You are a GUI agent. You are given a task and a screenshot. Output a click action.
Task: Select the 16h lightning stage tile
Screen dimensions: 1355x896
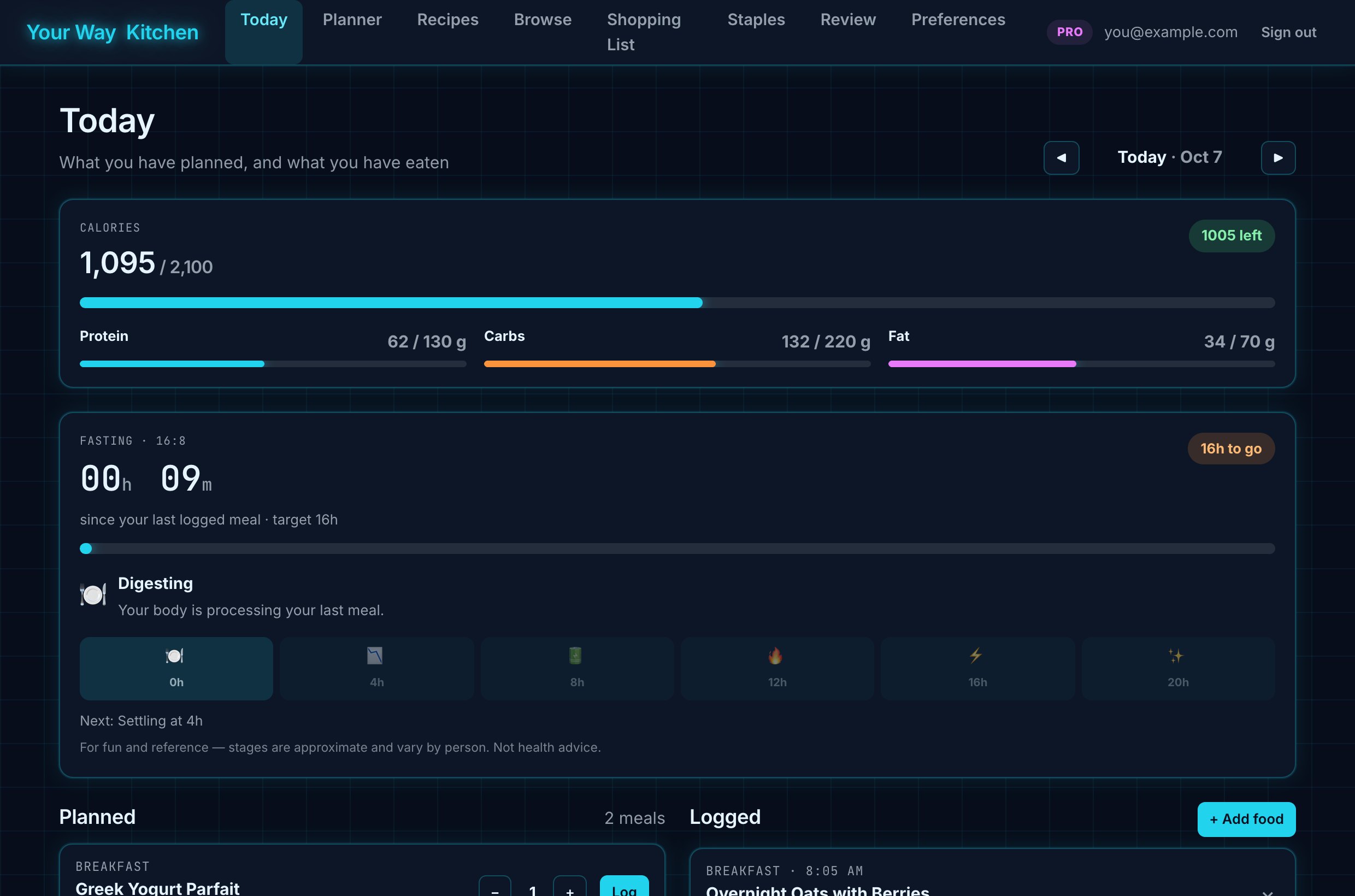[x=978, y=669]
